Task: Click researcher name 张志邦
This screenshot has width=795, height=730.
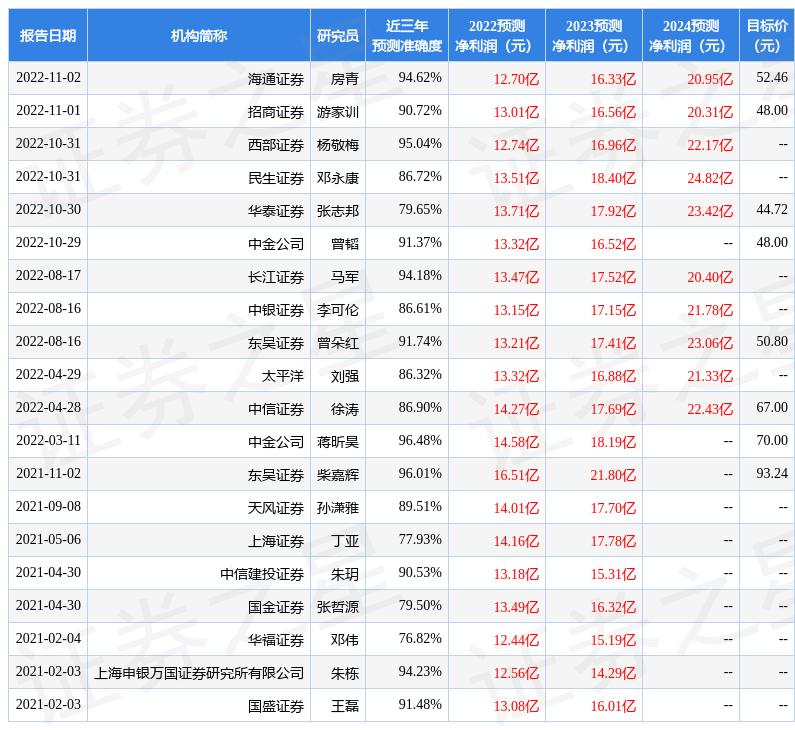Action: pyautogui.click(x=338, y=210)
